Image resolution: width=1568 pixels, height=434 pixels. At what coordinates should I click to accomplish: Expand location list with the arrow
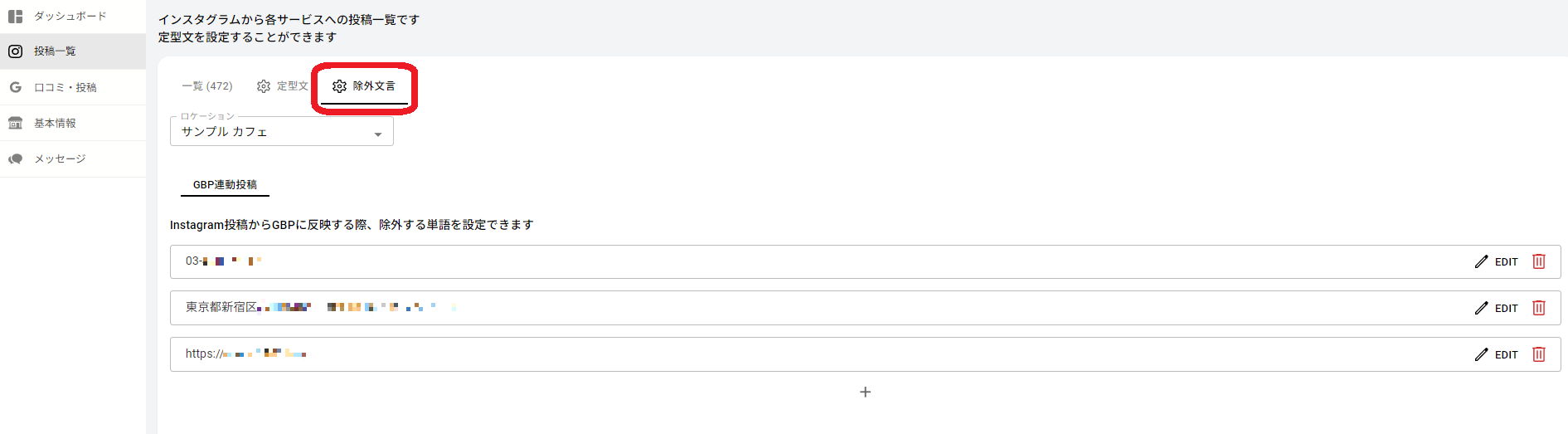pyautogui.click(x=378, y=134)
